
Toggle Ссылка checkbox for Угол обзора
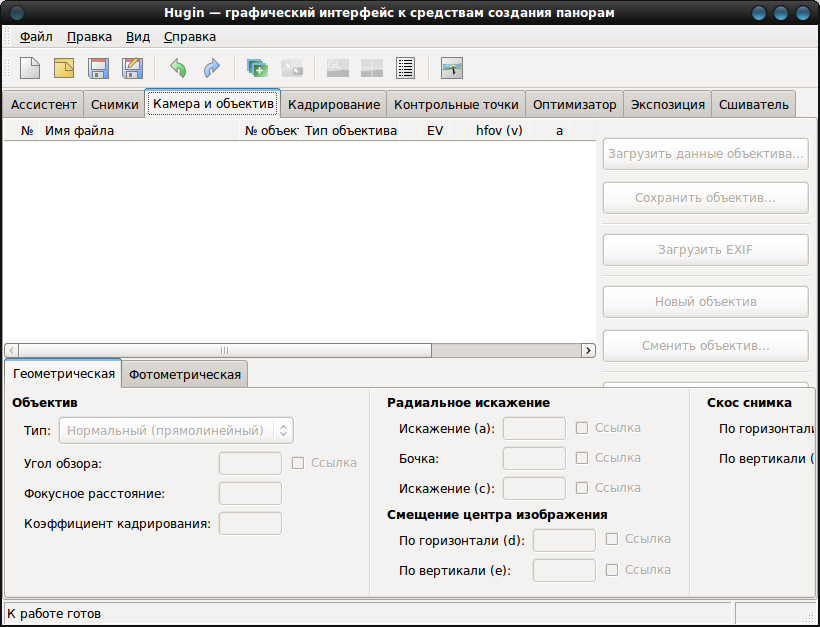[298, 463]
